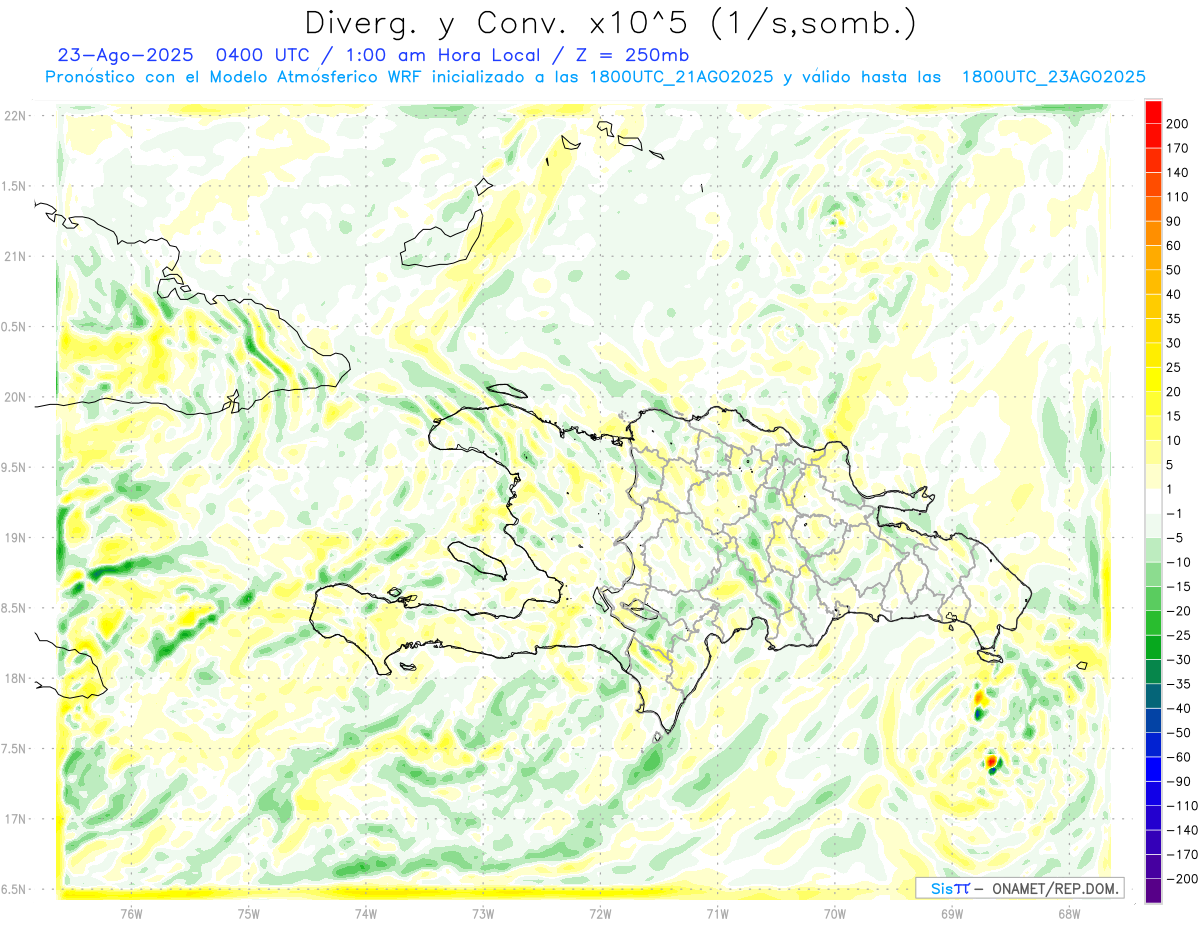Click the dark purple swatch below -200
Viewport: 1200px width, 927px height.
click(1153, 891)
